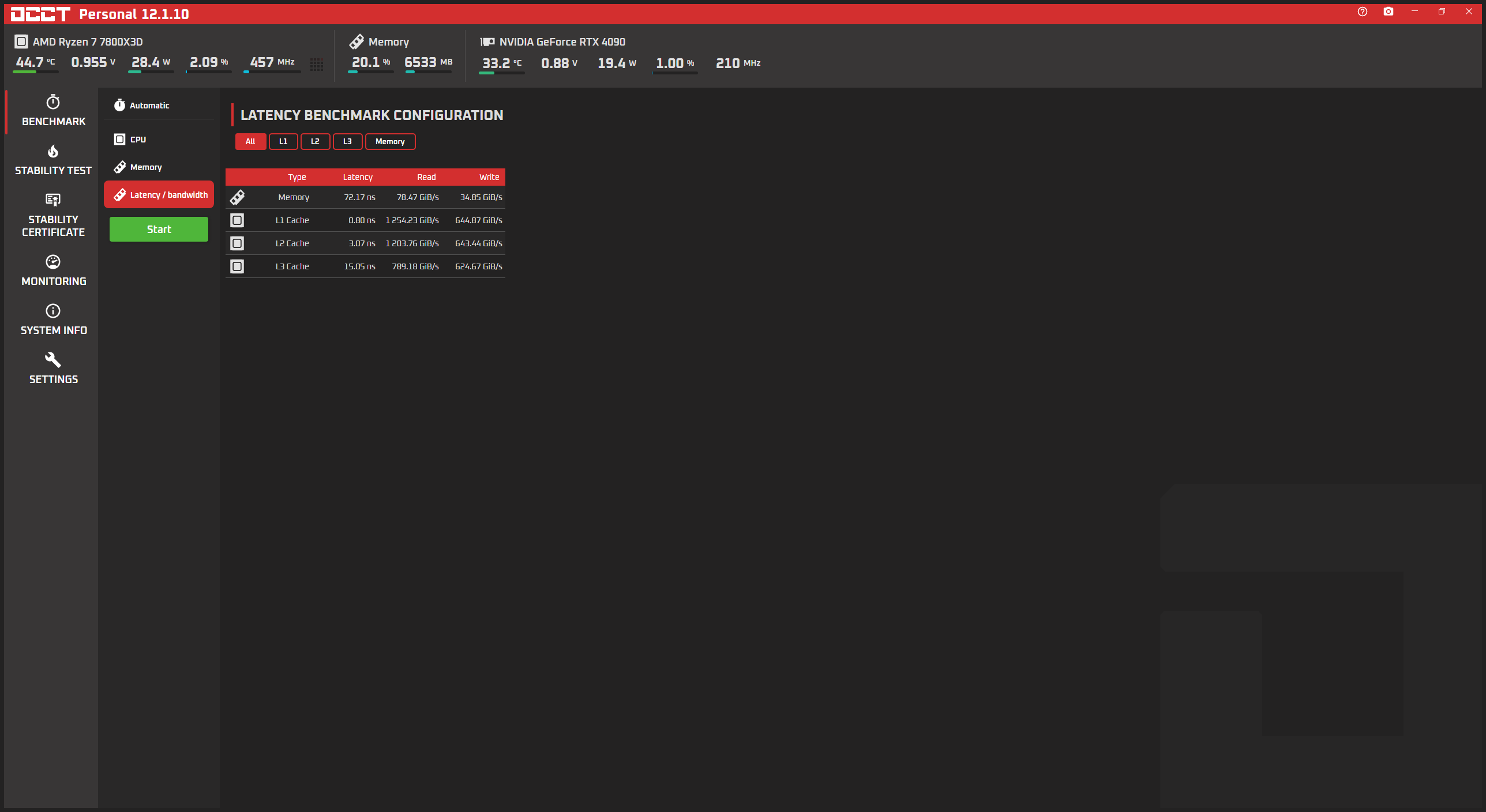The height and width of the screenshot is (812, 1486).
Task: Click the L2 Cache row chip icon
Action: 237,243
